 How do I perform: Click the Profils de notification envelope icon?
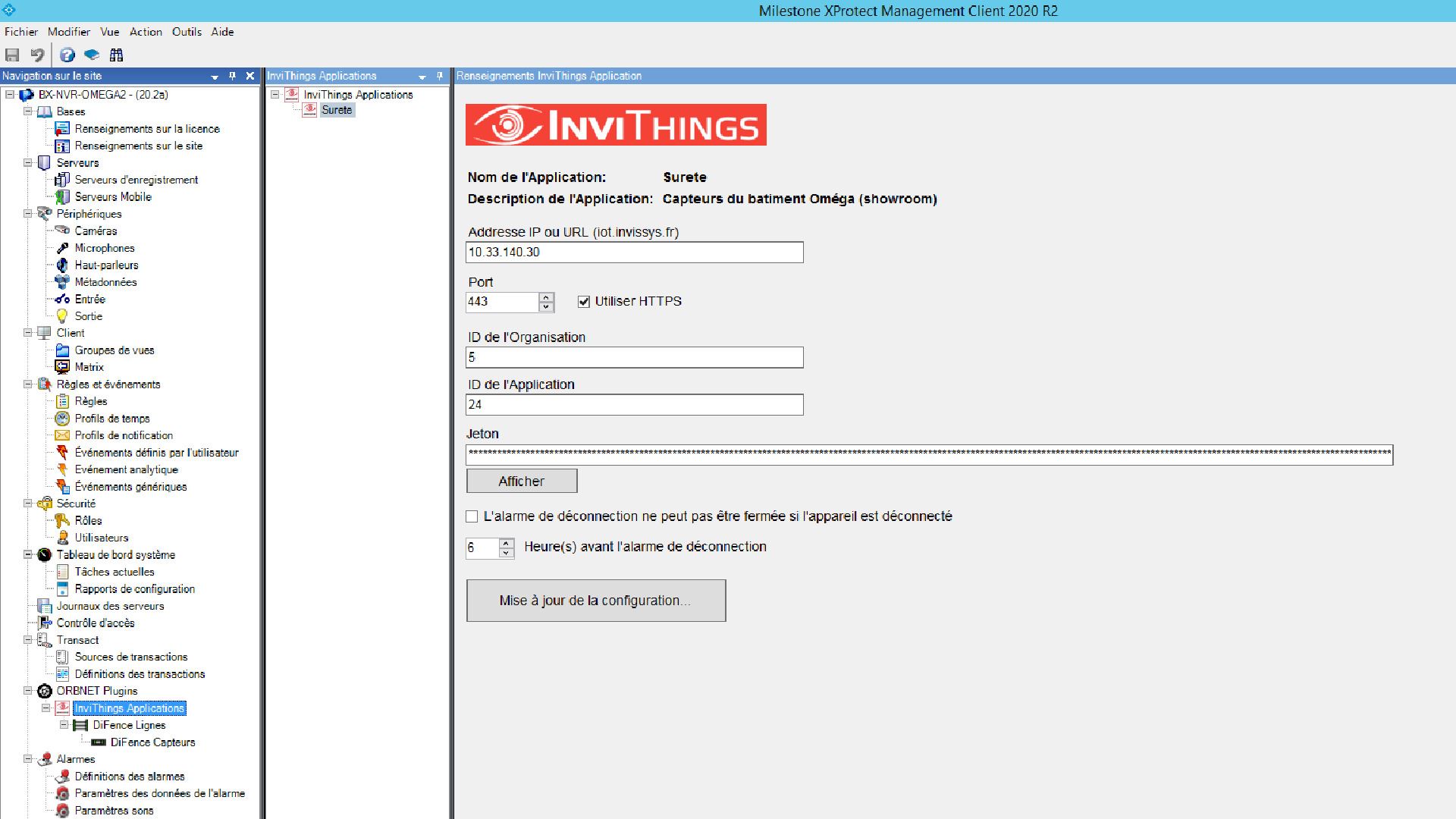[62, 435]
